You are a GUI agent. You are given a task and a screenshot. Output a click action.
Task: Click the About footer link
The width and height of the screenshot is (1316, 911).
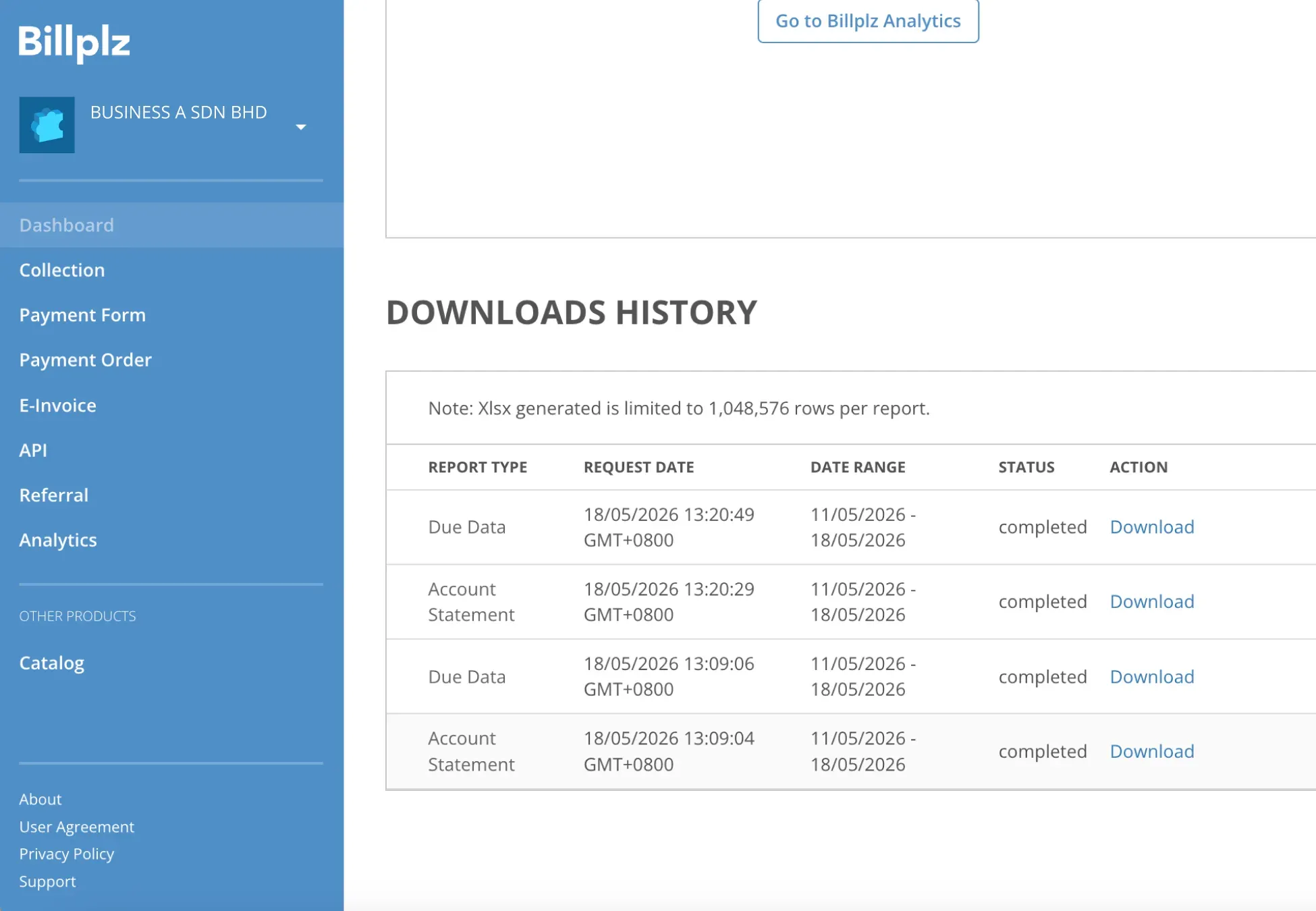pyautogui.click(x=40, y=799)
